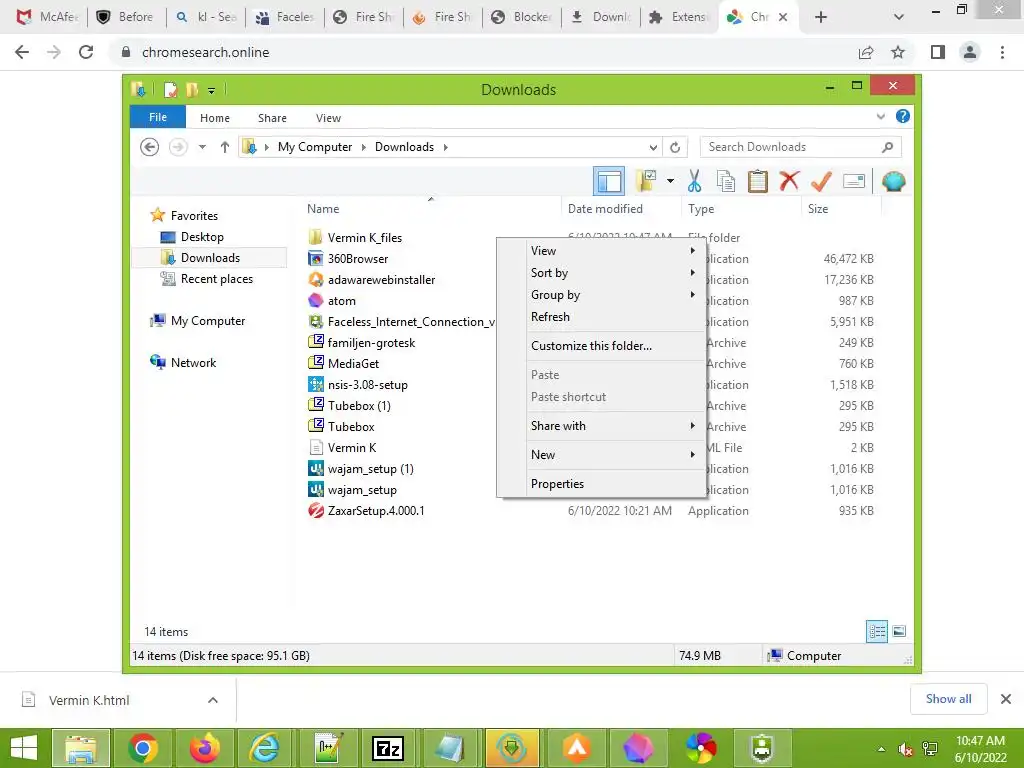Click the Copy icon in toolbar
Screen dimensions: 1024x768
click(726, 181)
